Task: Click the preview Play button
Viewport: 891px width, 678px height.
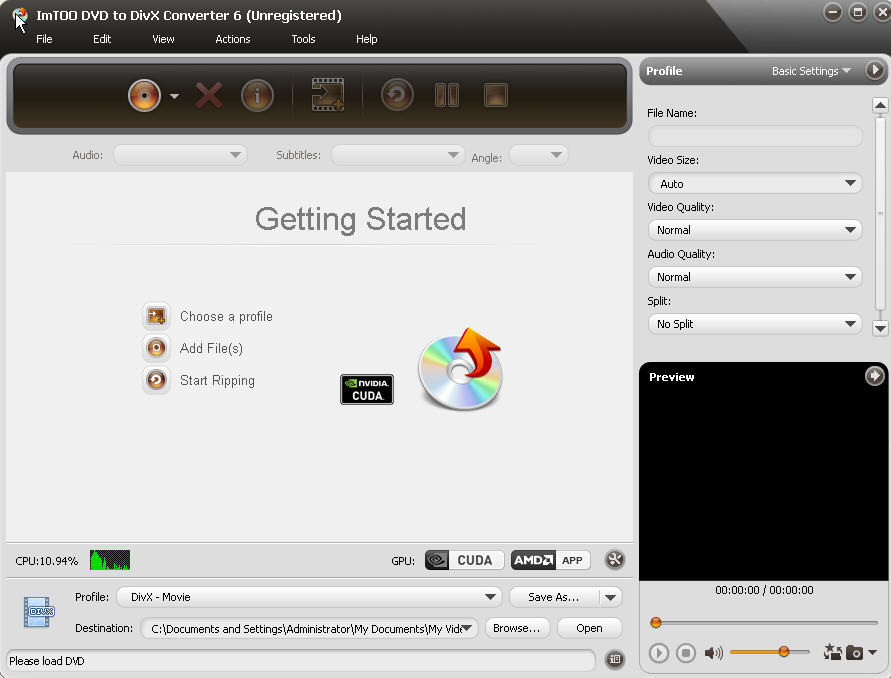Action: pos(659,653)
